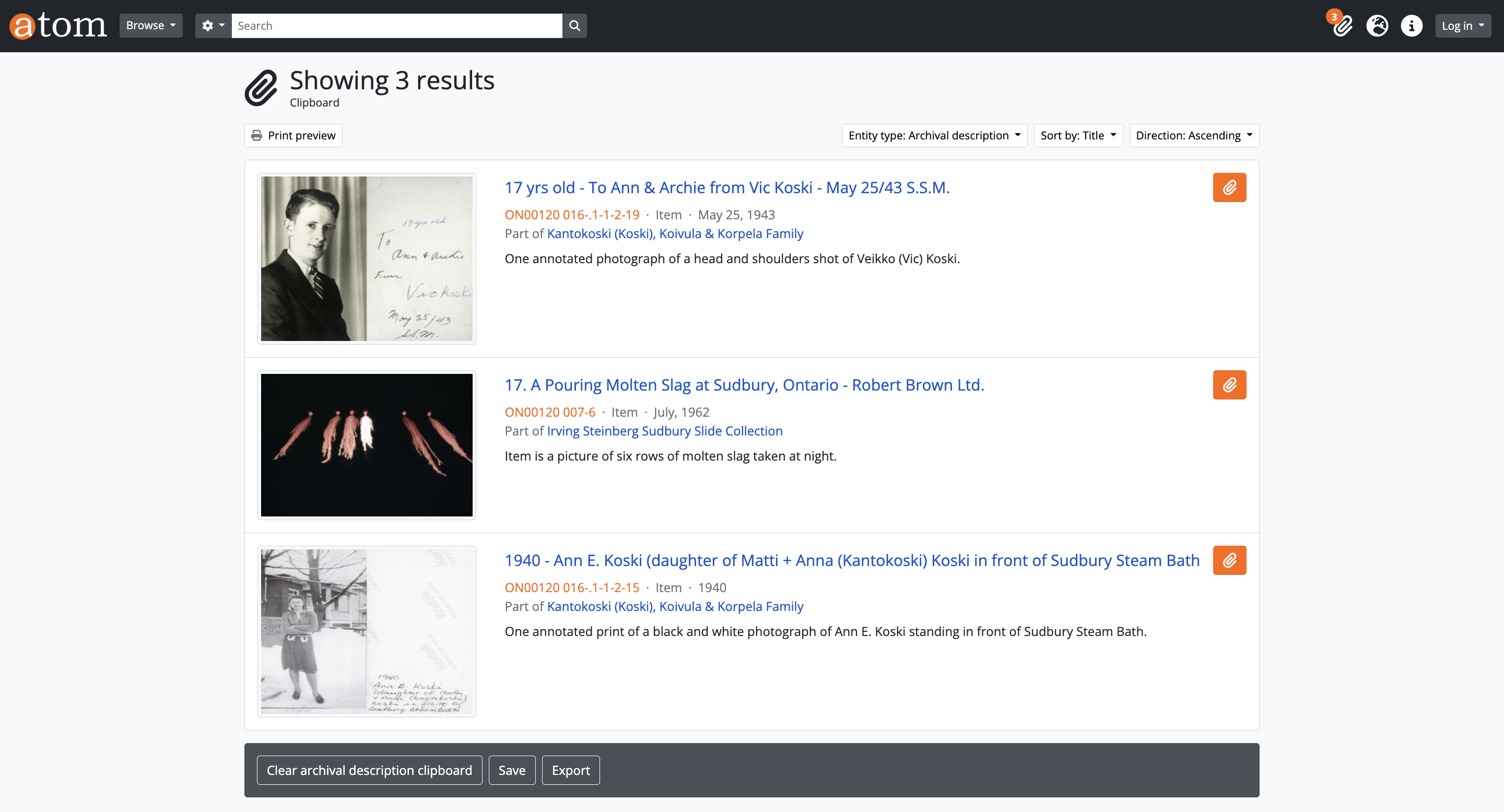Open the language globe menu
This screenshot has width=1504, height=812.
pyautogui.click(x=1377, y=26)
